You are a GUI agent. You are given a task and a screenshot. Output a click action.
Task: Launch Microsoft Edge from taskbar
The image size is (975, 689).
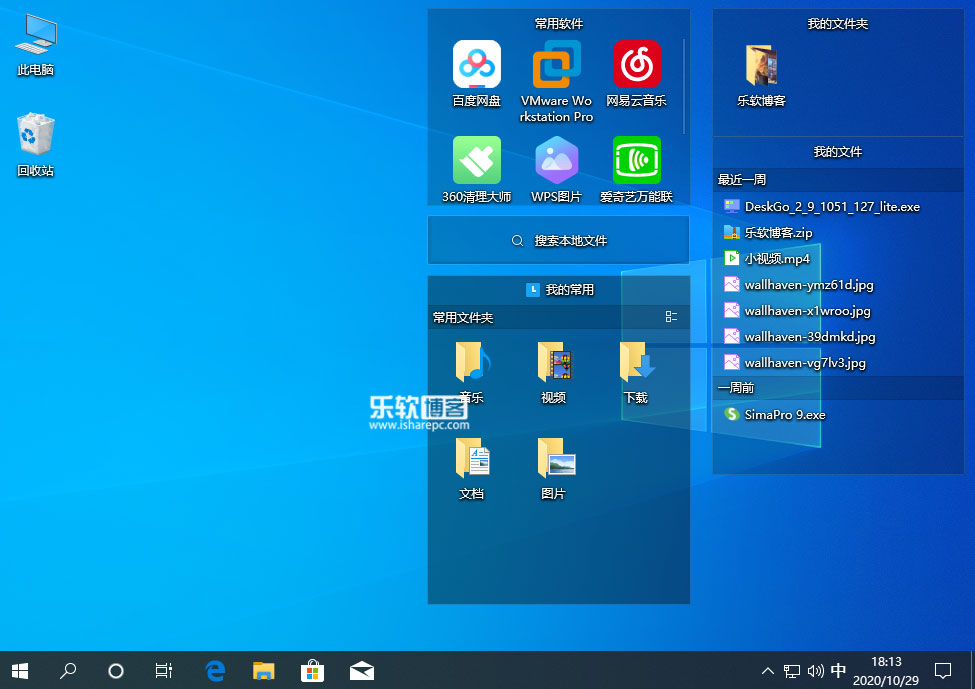(x=215, y=670)
